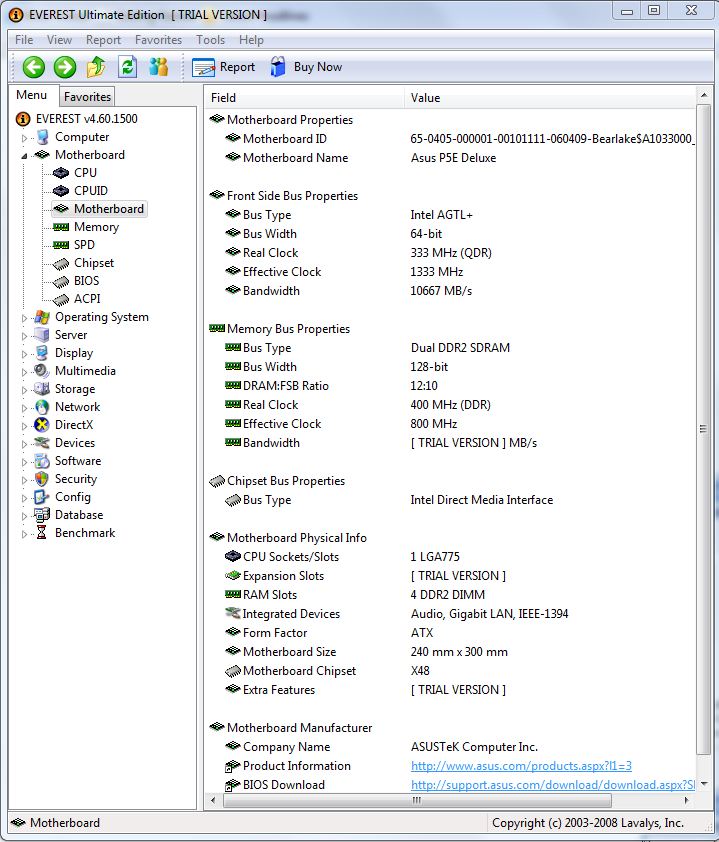Click the Benchmark hourglass icon in tree
The image size is (719, 842).
42,533
